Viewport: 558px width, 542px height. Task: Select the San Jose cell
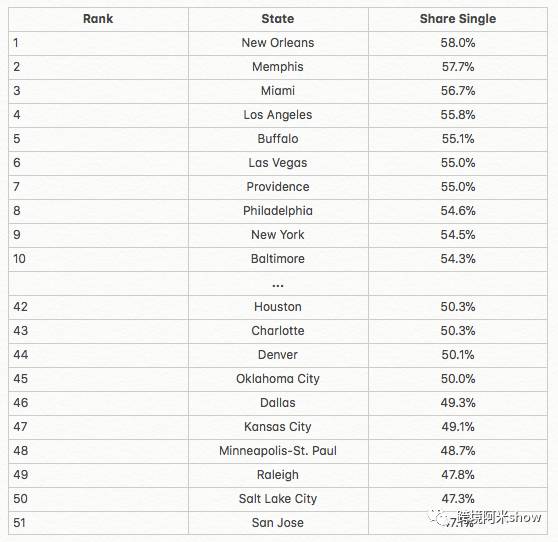(278, 523)
